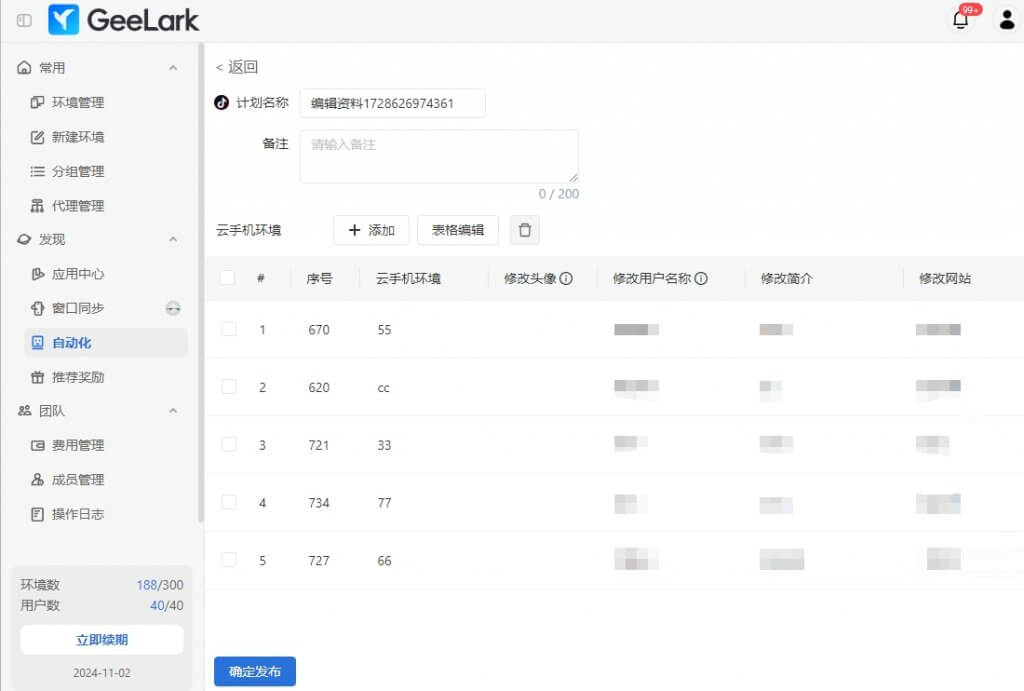The height and width of the screenshot is (691, 1024).
Task: Click the GeeLark logo
Action: (124, 20)
